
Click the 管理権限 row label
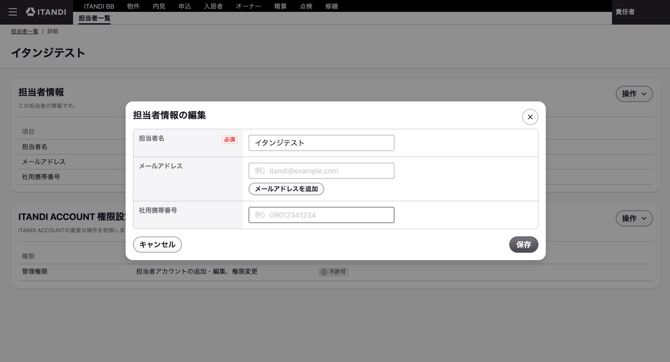[35, 271]
